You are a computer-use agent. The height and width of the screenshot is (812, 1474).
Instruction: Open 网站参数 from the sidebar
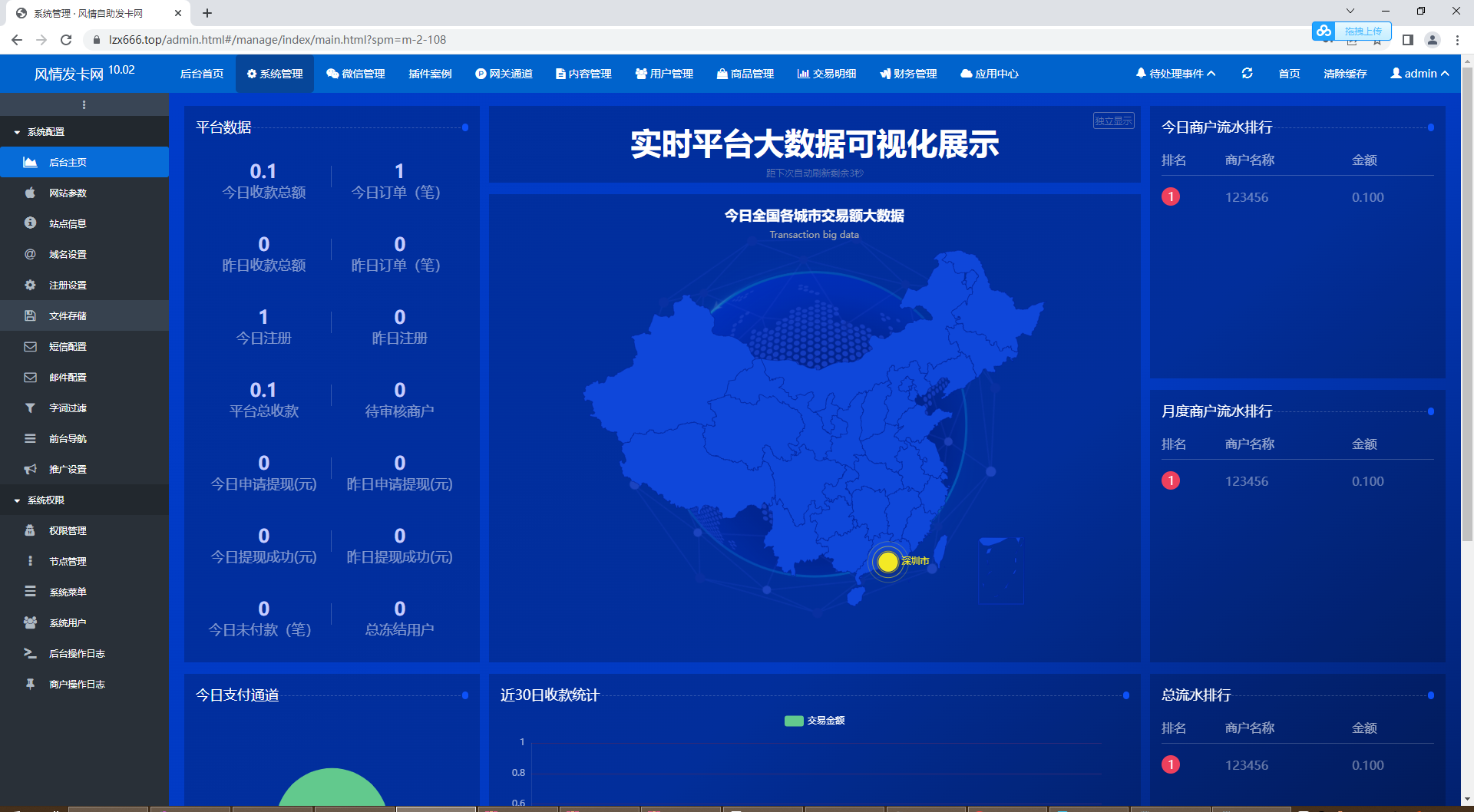point(68,193)
